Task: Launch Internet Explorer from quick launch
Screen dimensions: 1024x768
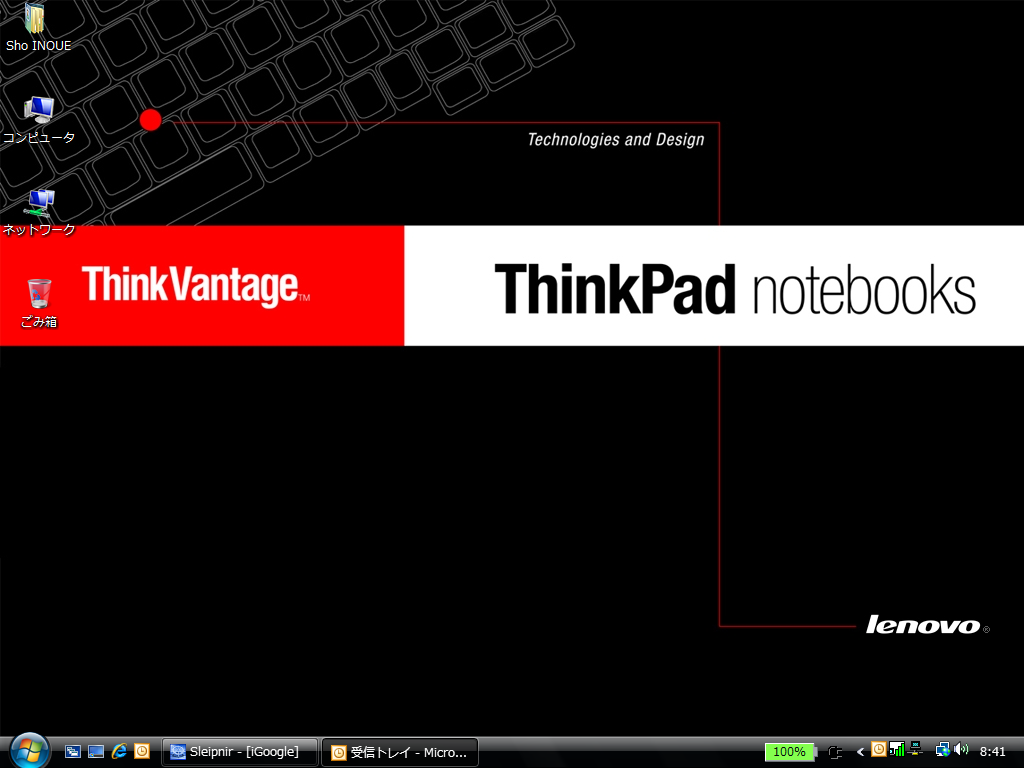Action: tap(119, 752)
